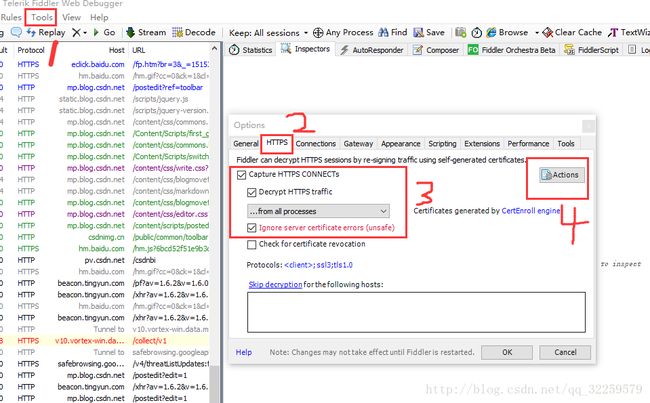Click the Browse toolbar button
This screenshot has height=403, width=650.
[507, 32]
